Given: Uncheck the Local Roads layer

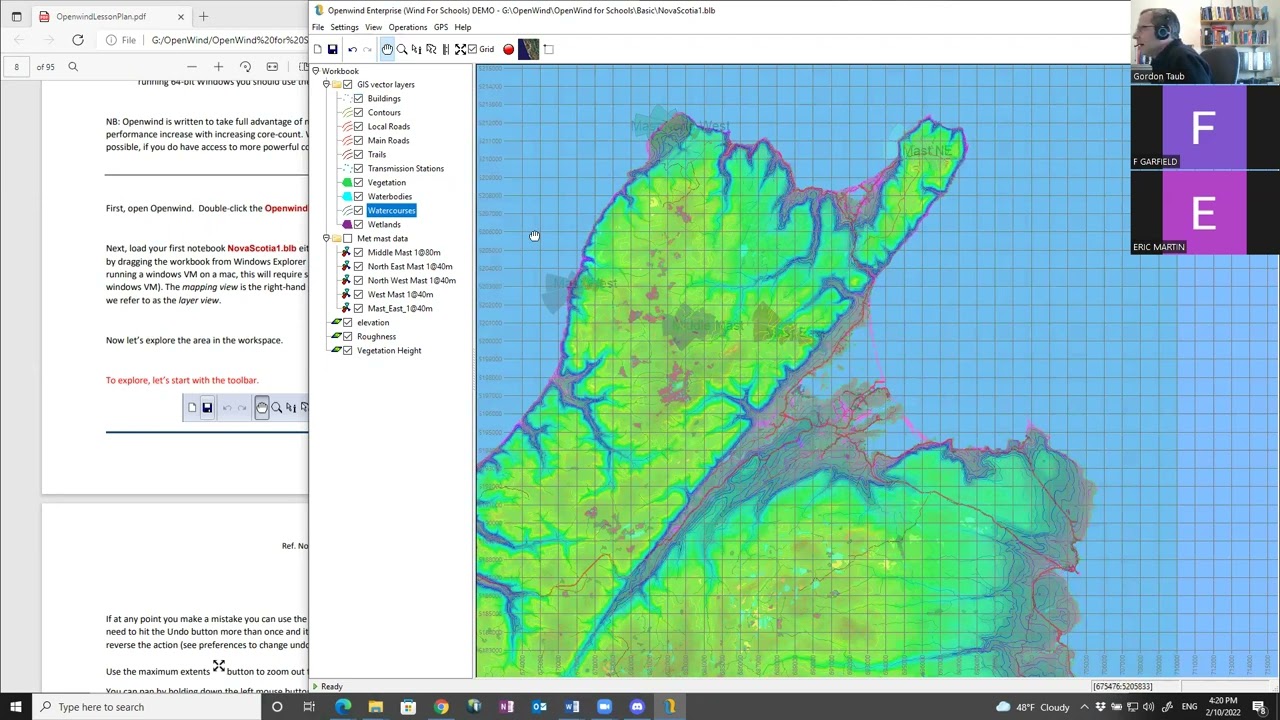Looking at the screenshot, I should (x=358, y=126).
